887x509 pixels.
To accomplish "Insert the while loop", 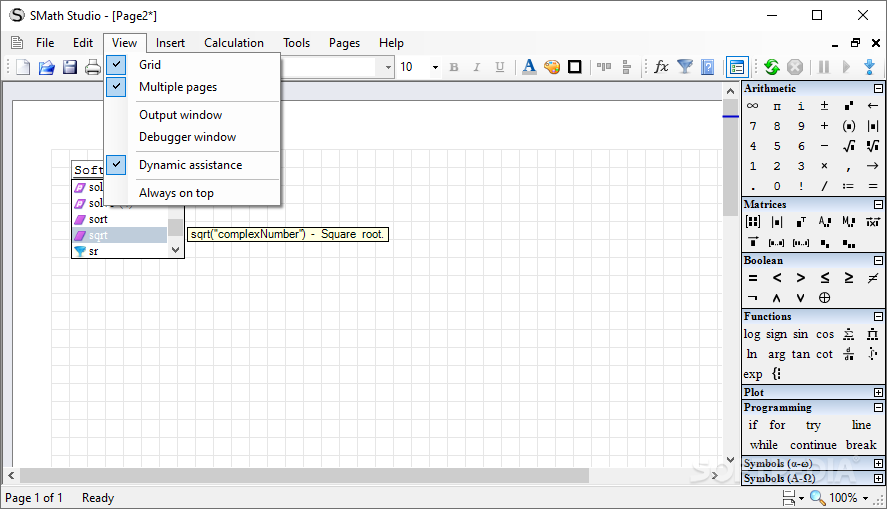I will click(764, 445).
